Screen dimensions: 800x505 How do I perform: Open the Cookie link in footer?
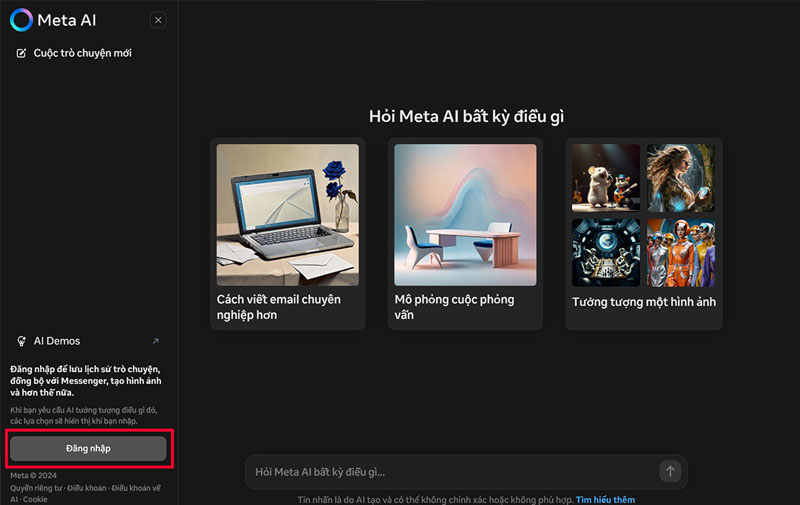pos(35,499)
